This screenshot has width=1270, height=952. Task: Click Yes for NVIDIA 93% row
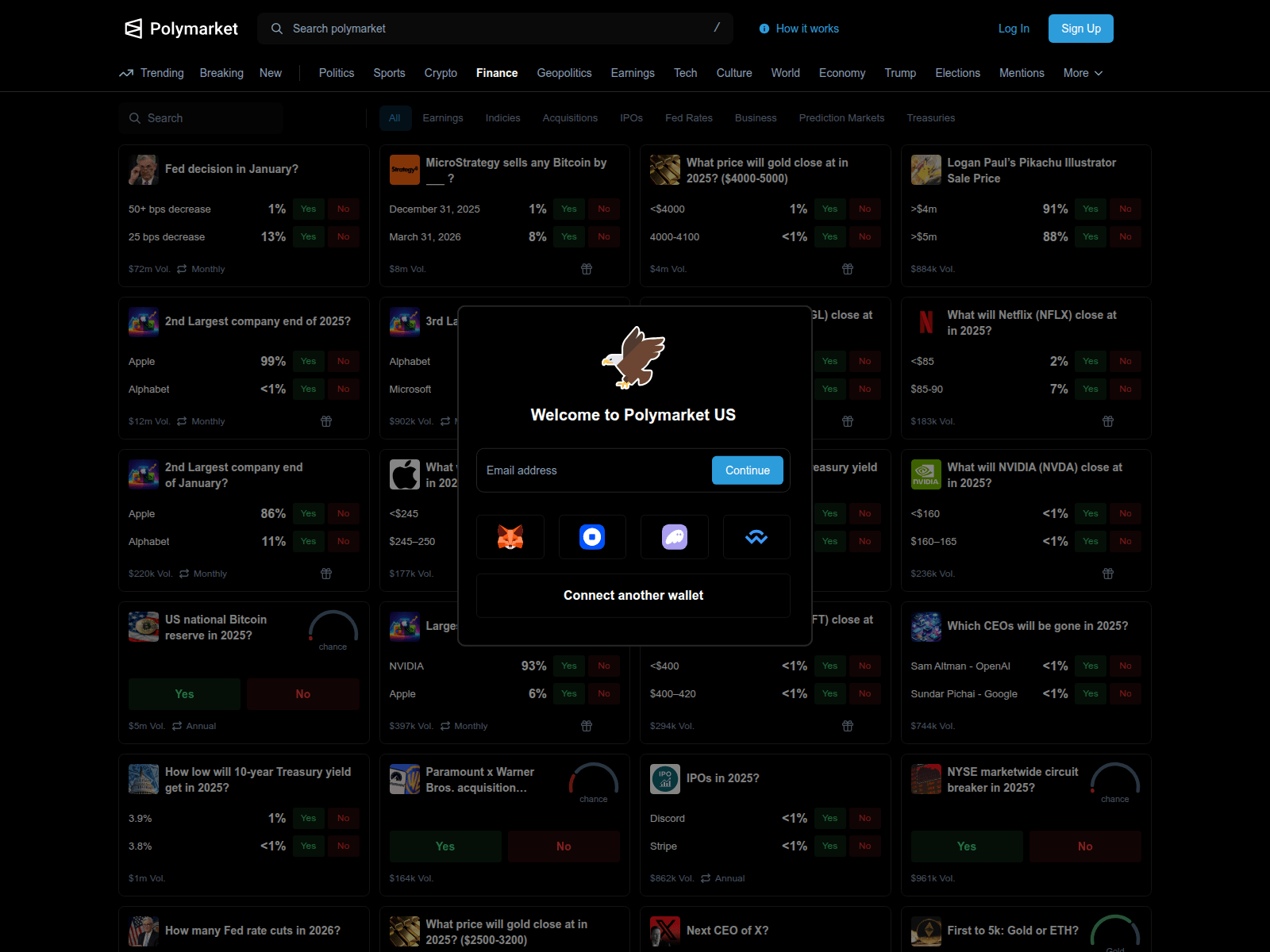click(x=569, y=666)
